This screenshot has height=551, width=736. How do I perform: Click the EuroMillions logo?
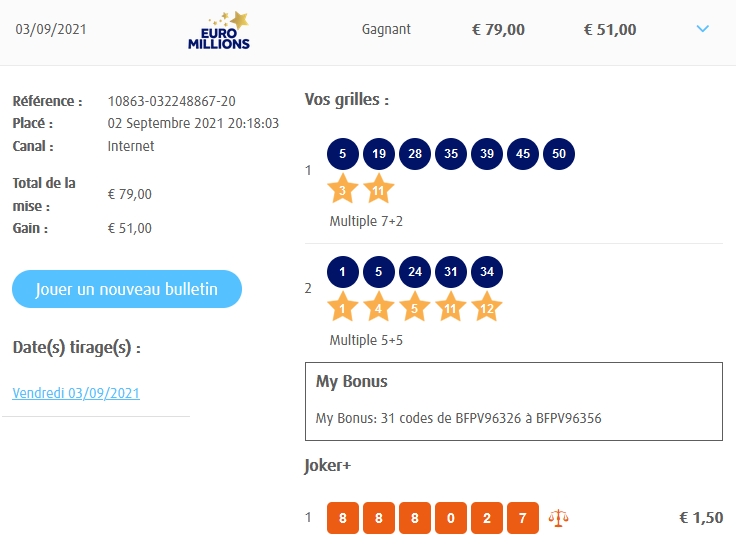(x=218, y=30)
